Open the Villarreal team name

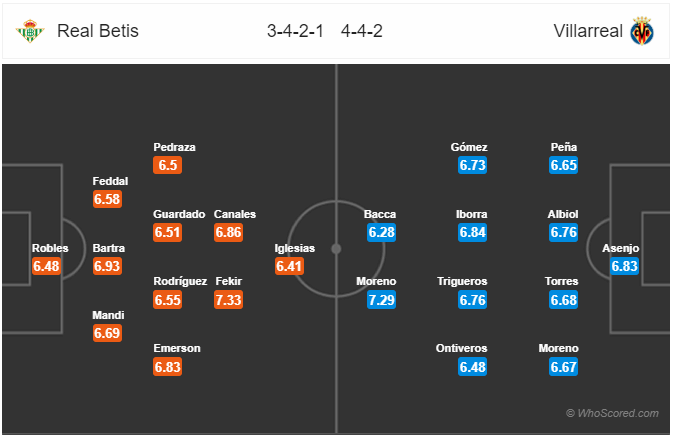[588, 31]
